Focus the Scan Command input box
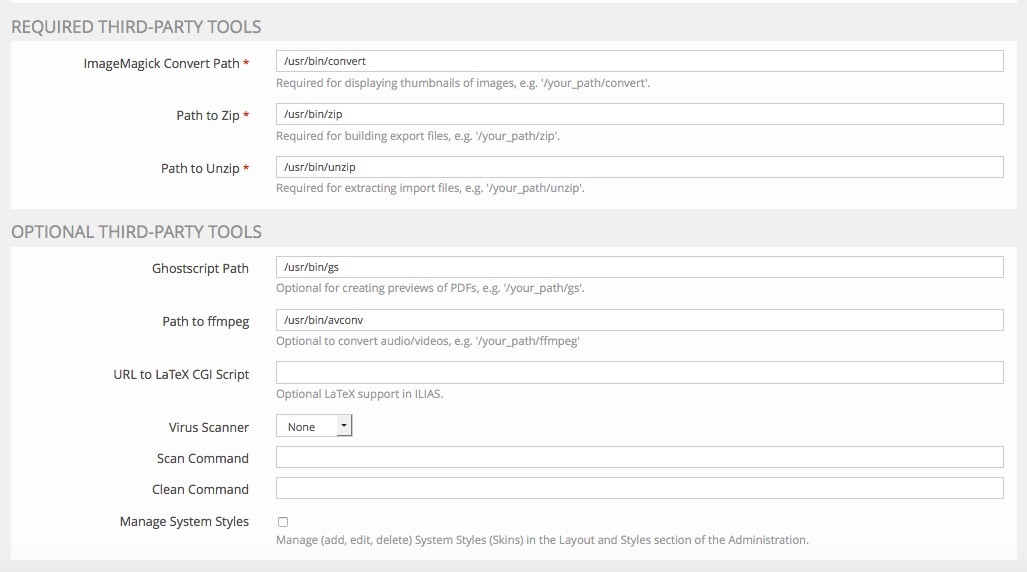1027x572 pixels. [x=638, y=458]
